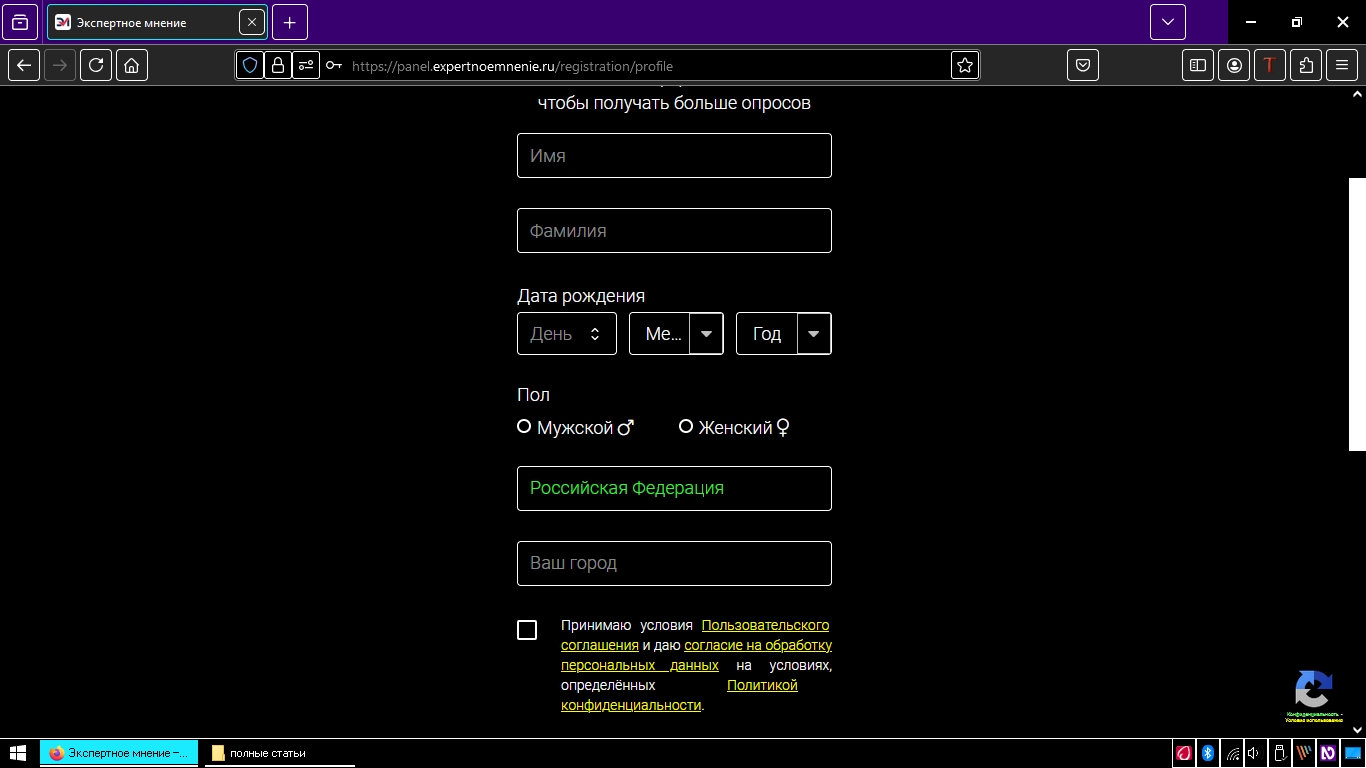Open the Bluetooth tray icon

click(x=1208, y=753)
